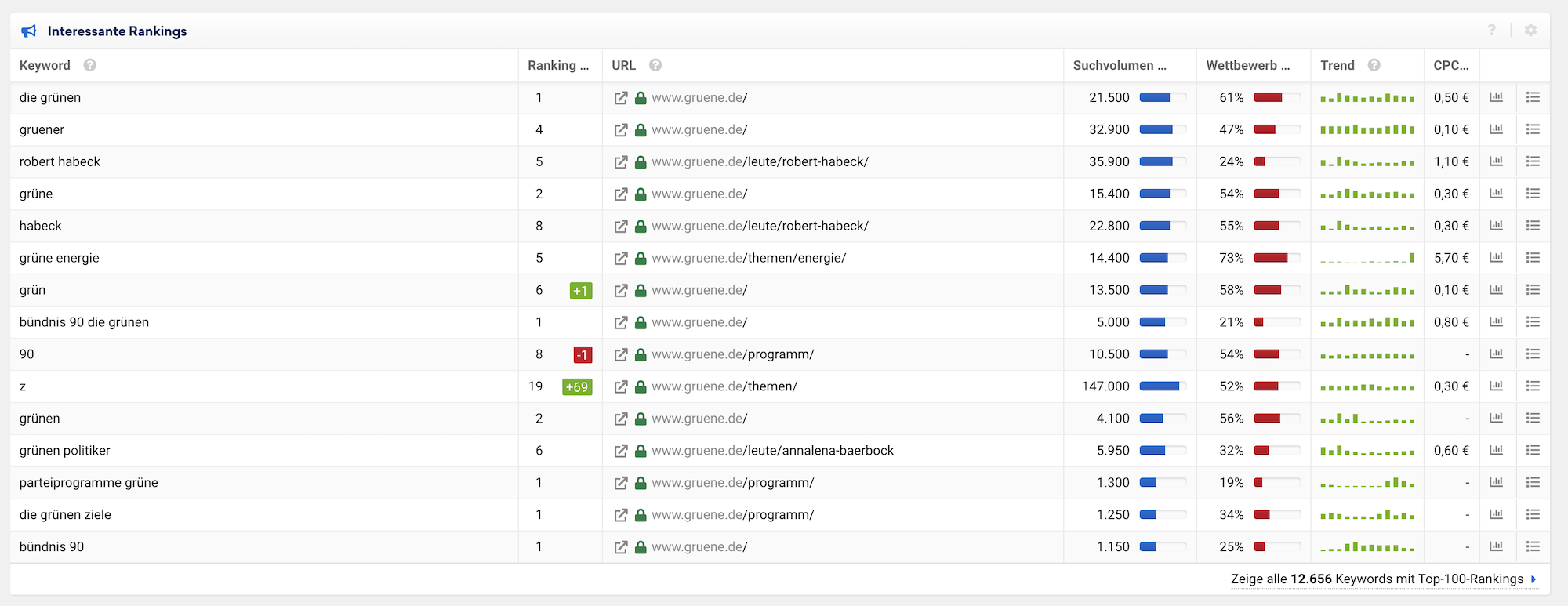This screenshot has width=1568, height=606.
Task: Select keyword grüne energie
Action: pyautogui.click(x=59, y=259)
